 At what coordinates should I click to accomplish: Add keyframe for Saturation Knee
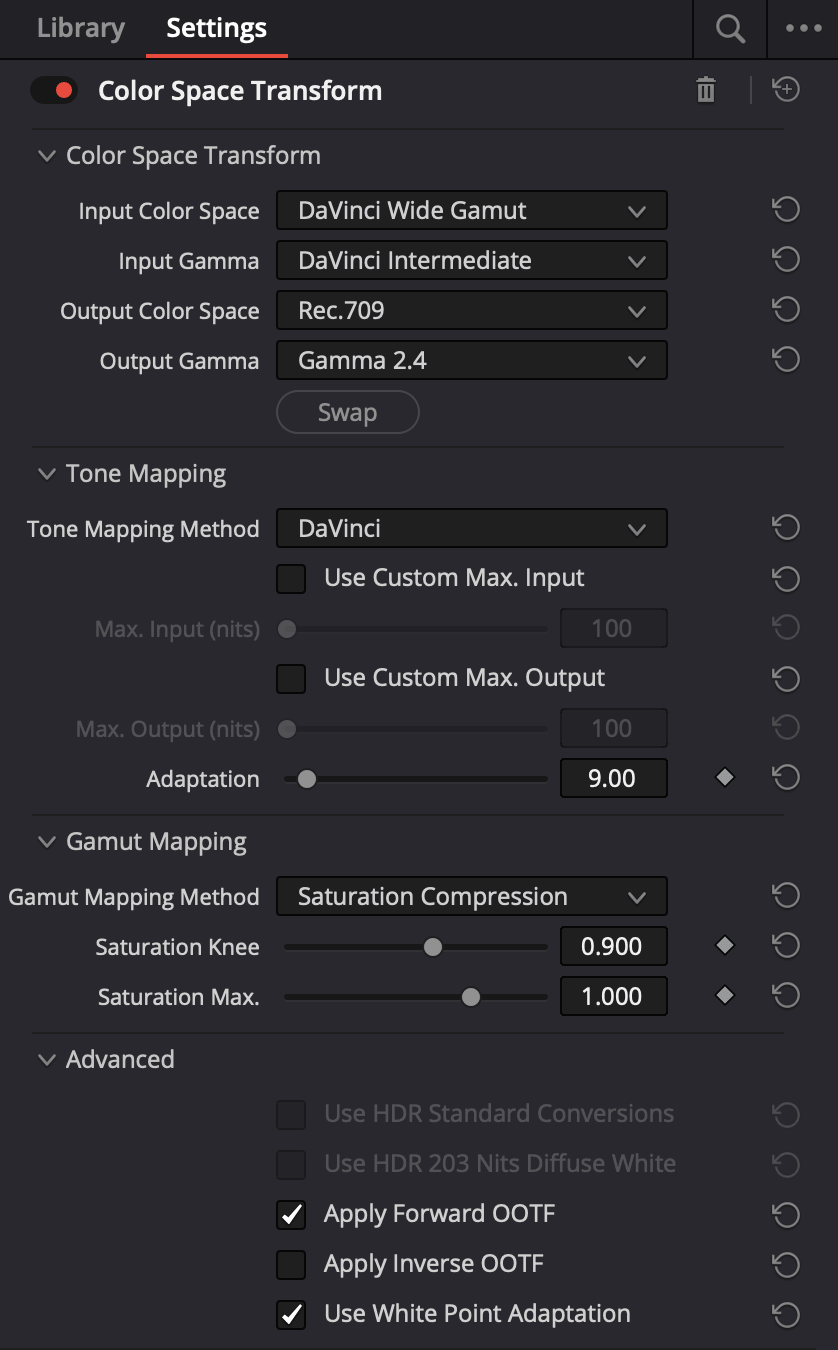725,946
